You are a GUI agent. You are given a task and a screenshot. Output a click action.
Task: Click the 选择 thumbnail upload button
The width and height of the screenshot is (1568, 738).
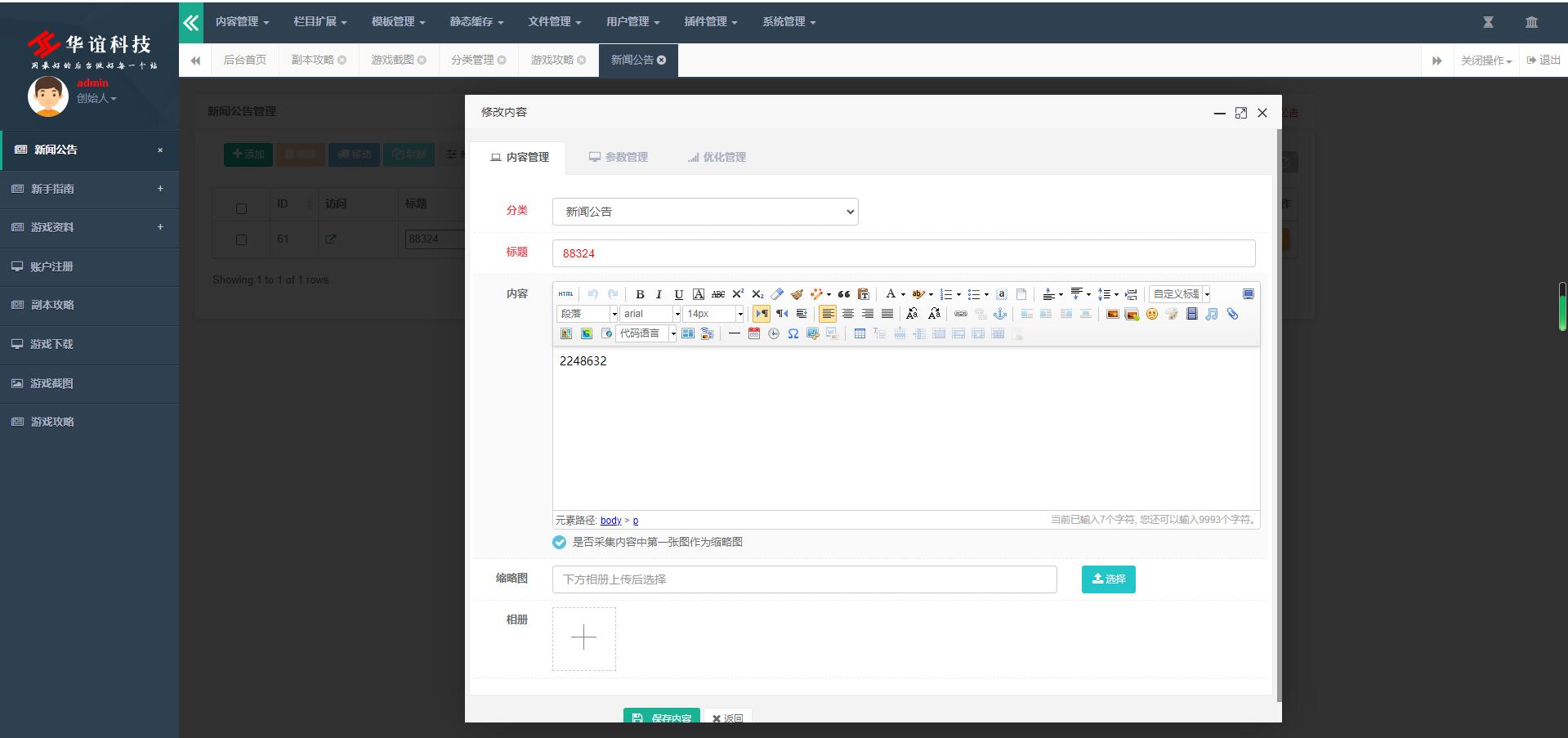(x=1108, y=579)
